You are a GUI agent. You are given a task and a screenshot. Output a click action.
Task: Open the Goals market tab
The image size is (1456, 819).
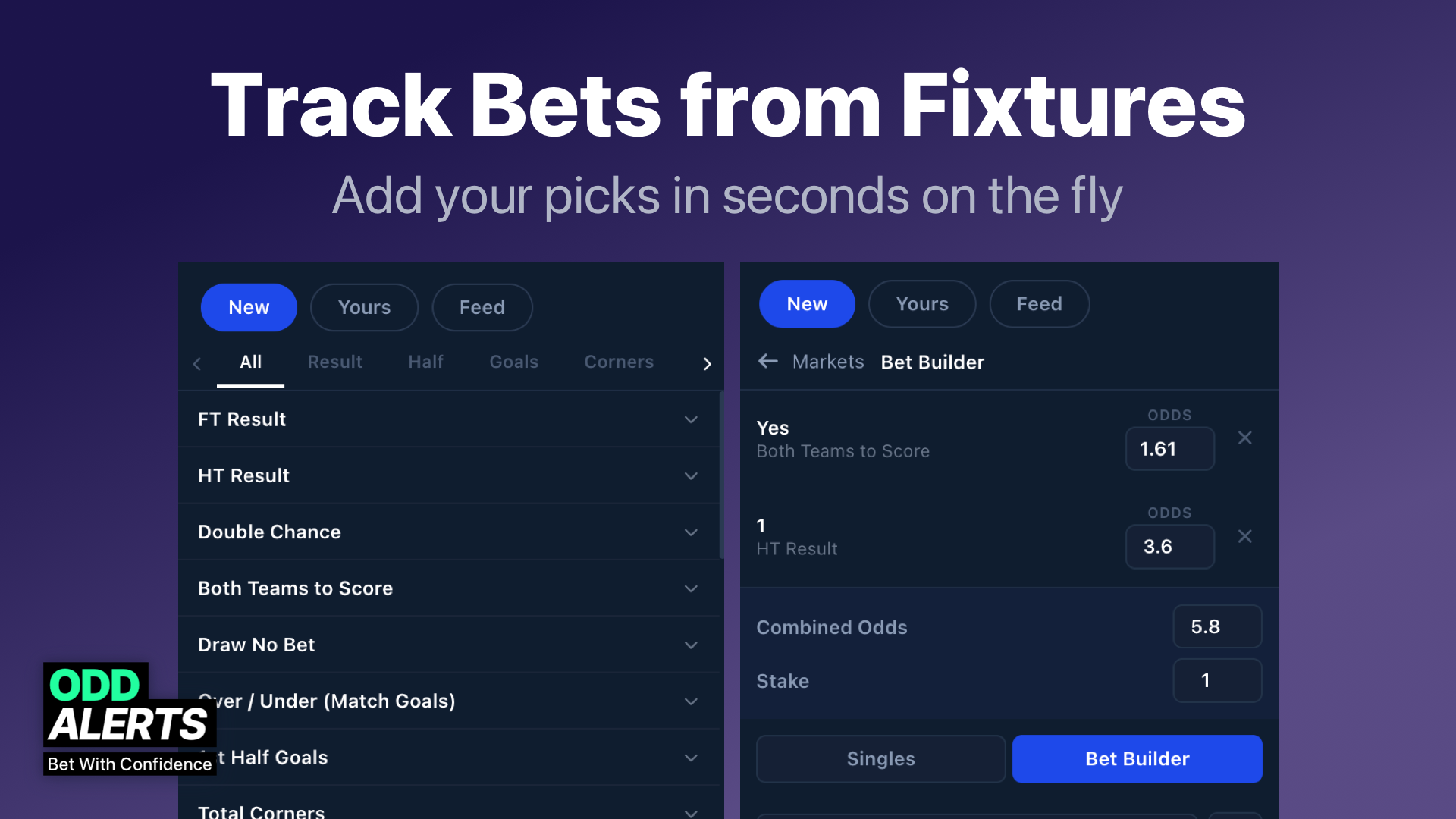[513, 362]
